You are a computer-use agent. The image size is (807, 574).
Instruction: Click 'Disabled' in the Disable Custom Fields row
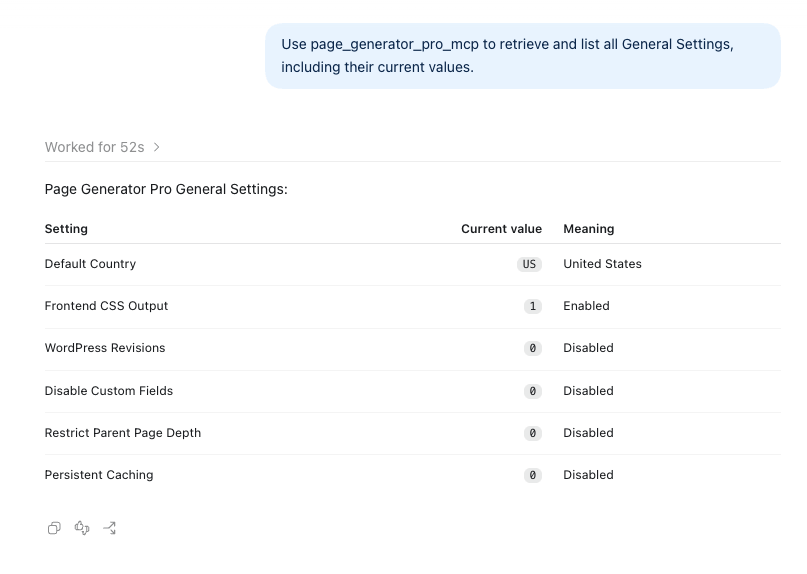[588, 391]
